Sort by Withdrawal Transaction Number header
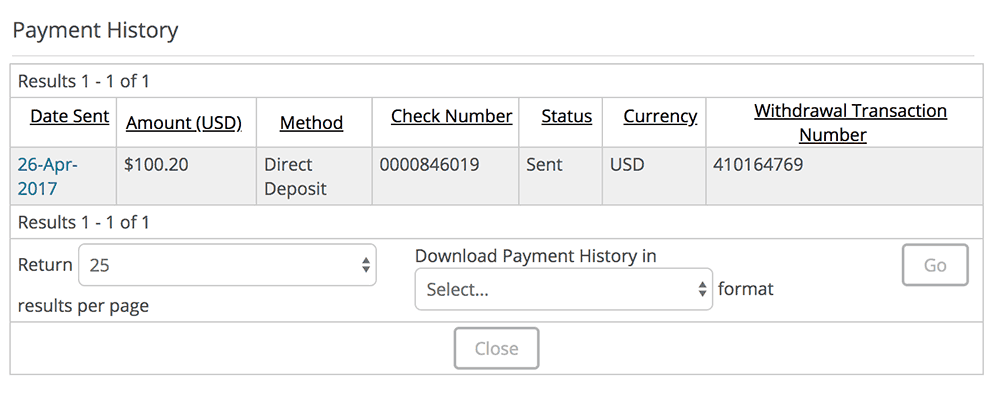The width and height of the screenshot is (1000, 406). [850, 122]
